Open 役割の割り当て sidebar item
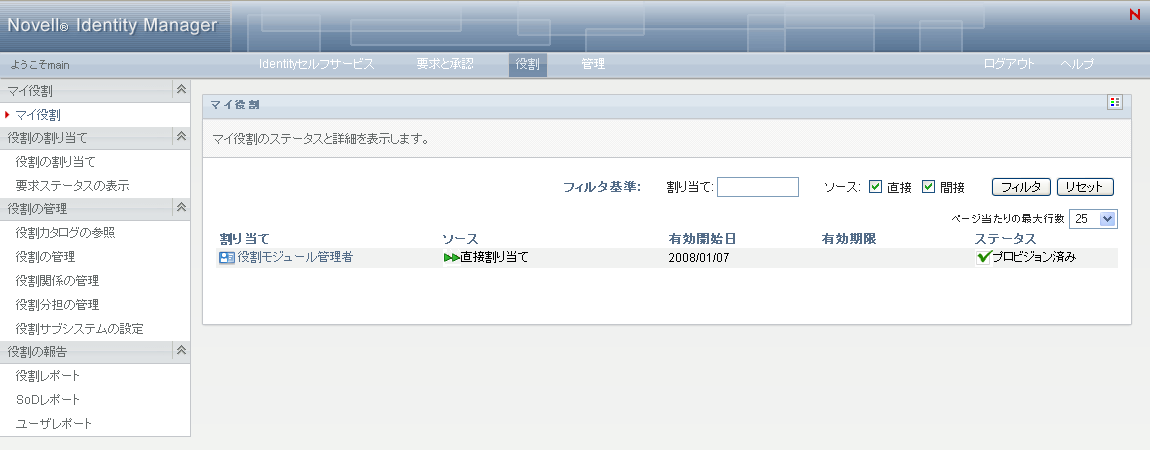The image size is (1150, 450). pyautogui.click(x=56, y=162)
